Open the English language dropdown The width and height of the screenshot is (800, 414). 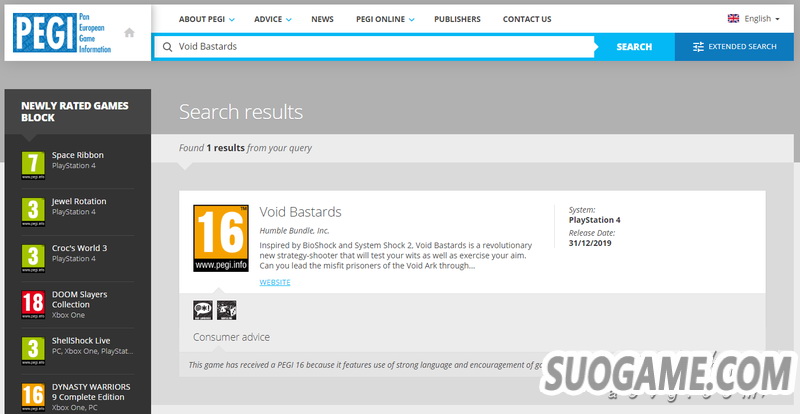[x=762, y=19]
